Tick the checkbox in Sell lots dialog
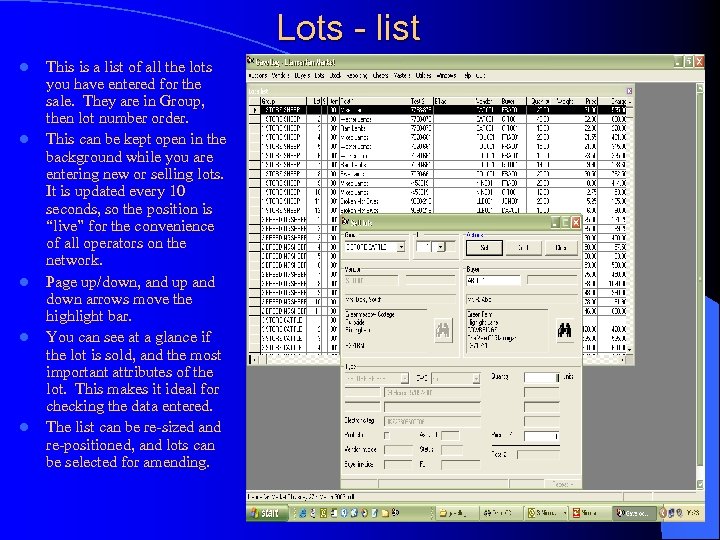This screenshot has width=720, height=540. tap(387, 435)
